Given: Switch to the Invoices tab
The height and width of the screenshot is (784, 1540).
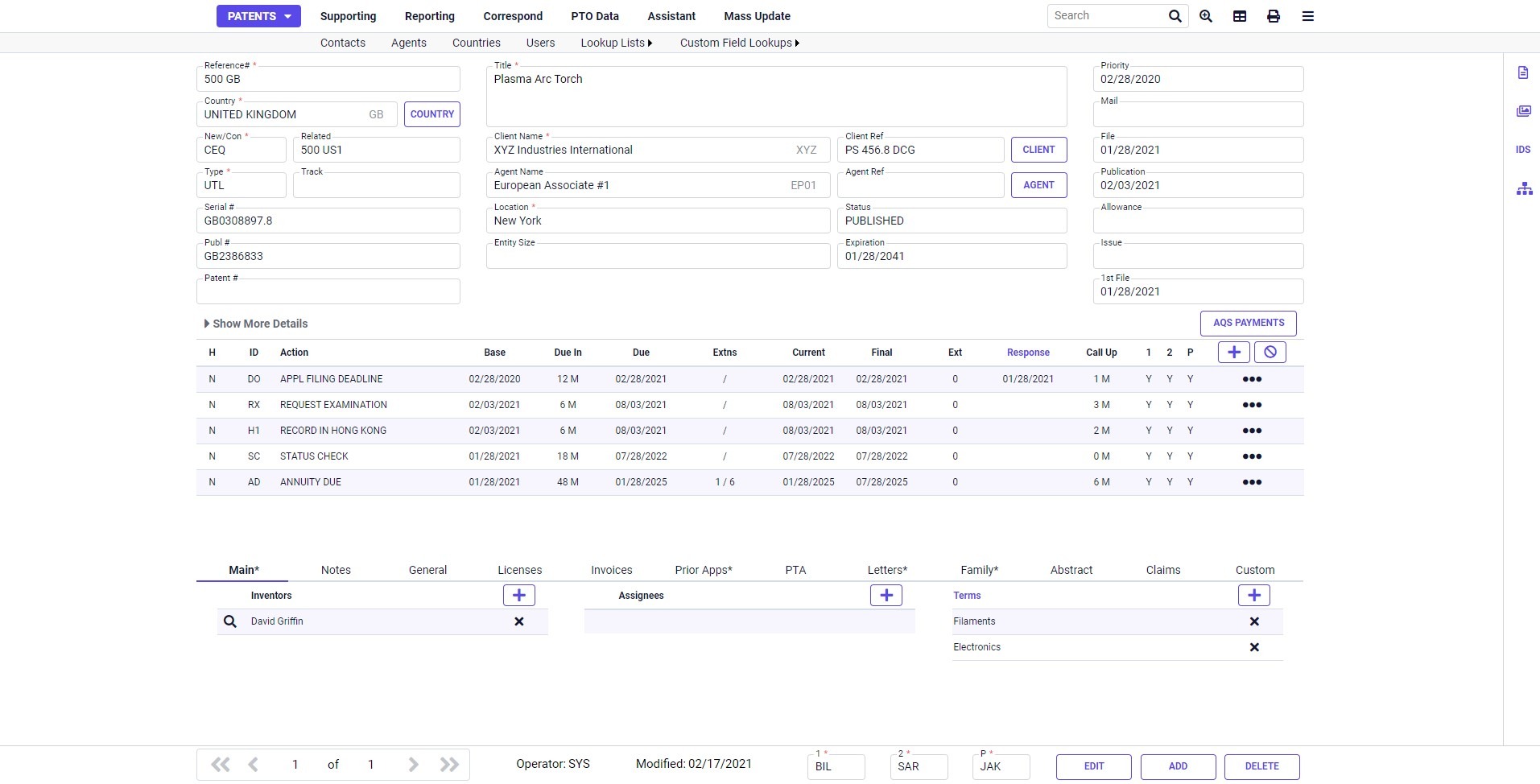Looking at the screenshot, I should 612,570.
